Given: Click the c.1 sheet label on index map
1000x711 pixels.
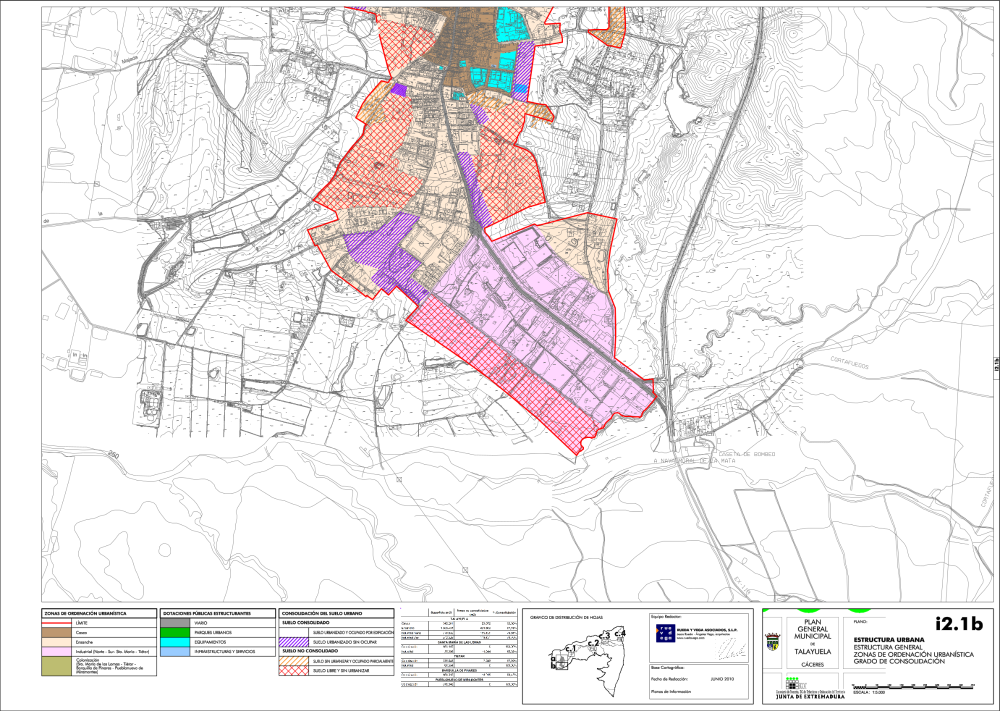Looking at the screenshot, I should (571, 649).
